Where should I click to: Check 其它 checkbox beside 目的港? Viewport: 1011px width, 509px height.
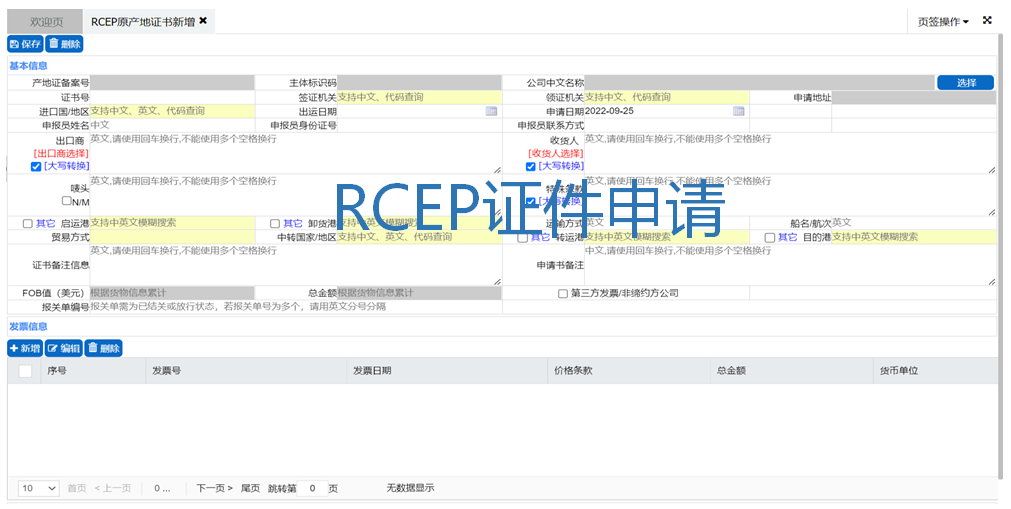(x=769, y=237)
